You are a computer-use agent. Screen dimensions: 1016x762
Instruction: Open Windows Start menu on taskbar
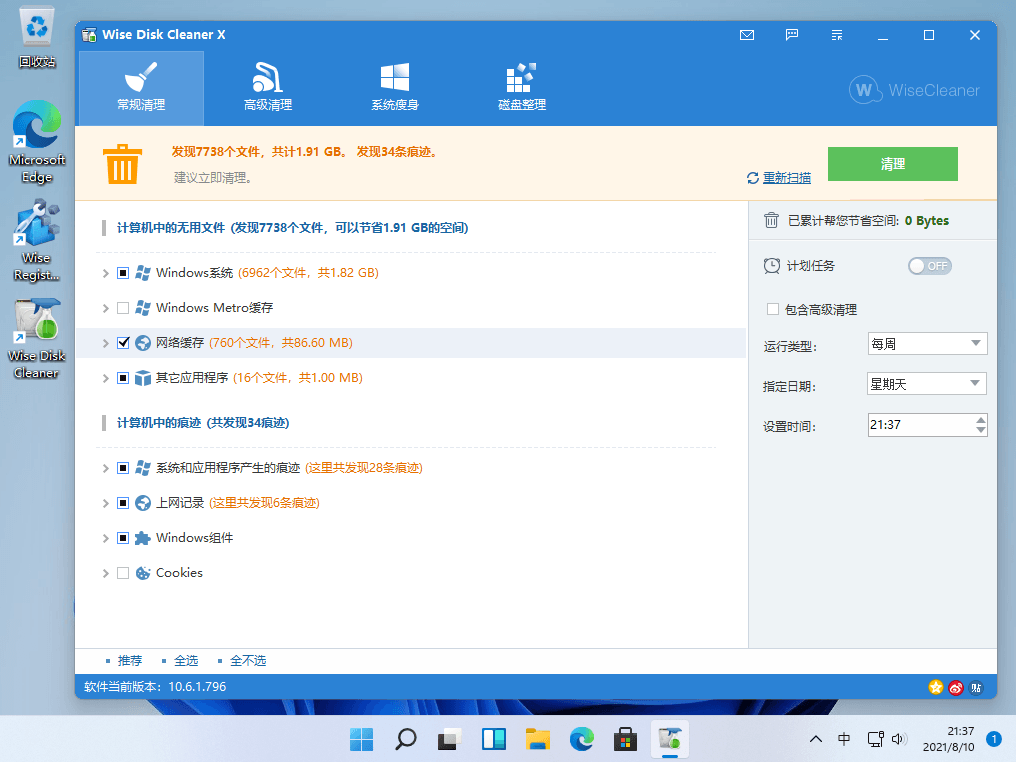coord(362,739)
